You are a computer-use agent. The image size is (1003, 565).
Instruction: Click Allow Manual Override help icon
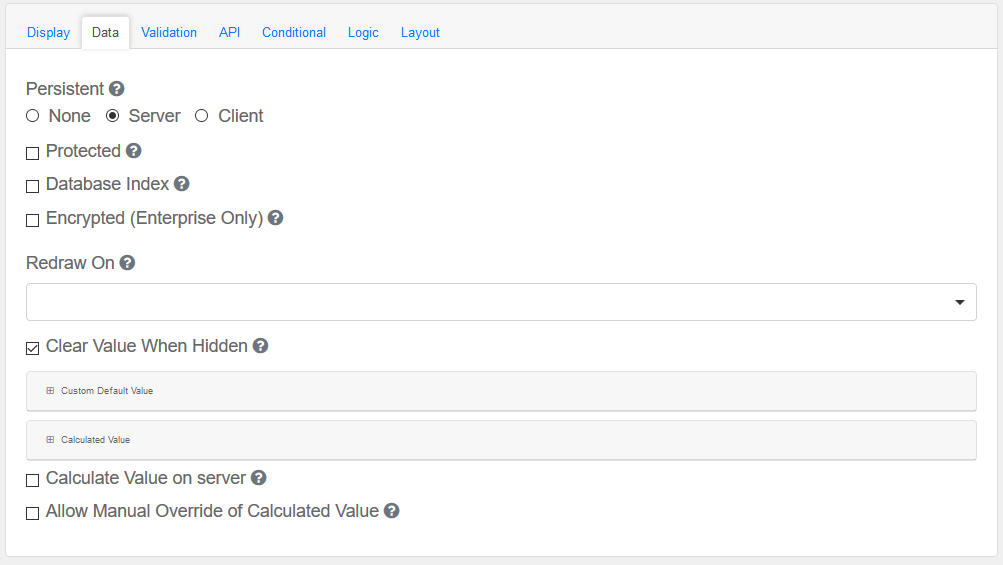392,511
